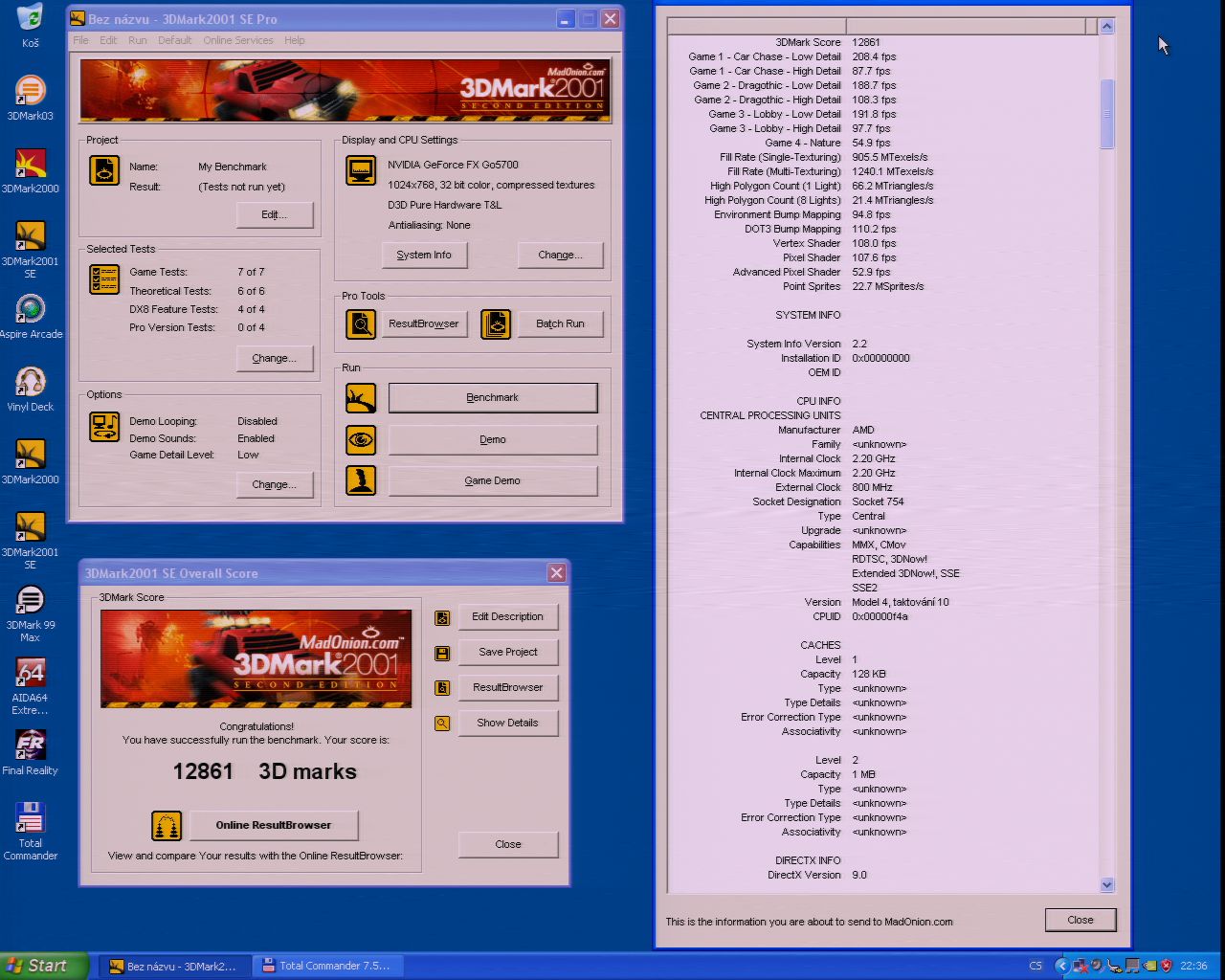Screen dimensions: 1225x980
Task: Click the Show Details button
Action: (x=508, y=723)
